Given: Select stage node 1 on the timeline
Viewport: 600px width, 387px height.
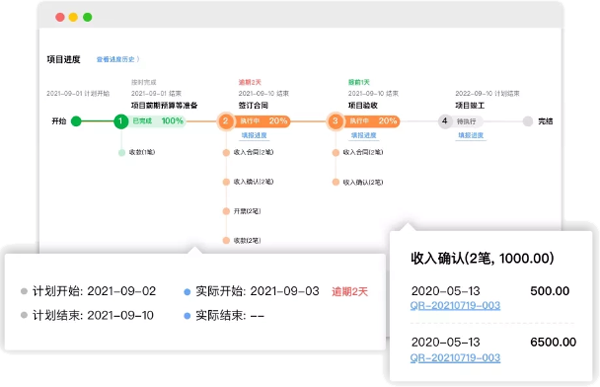Looking at the screenshot, I should [x=121, y=121].
